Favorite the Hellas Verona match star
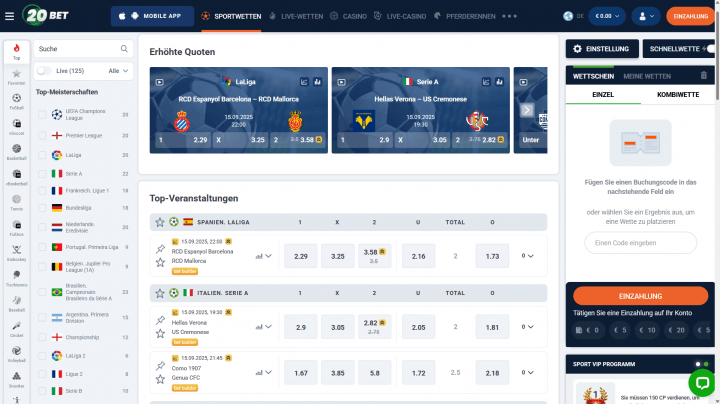720x404 pixels. pos(160,333)
